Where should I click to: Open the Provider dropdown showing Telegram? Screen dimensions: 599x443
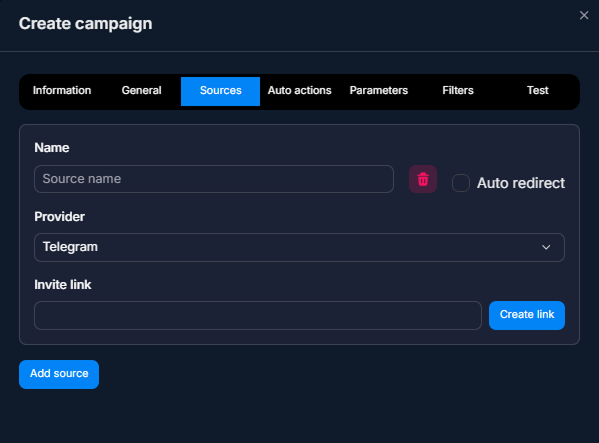point(300,247)
